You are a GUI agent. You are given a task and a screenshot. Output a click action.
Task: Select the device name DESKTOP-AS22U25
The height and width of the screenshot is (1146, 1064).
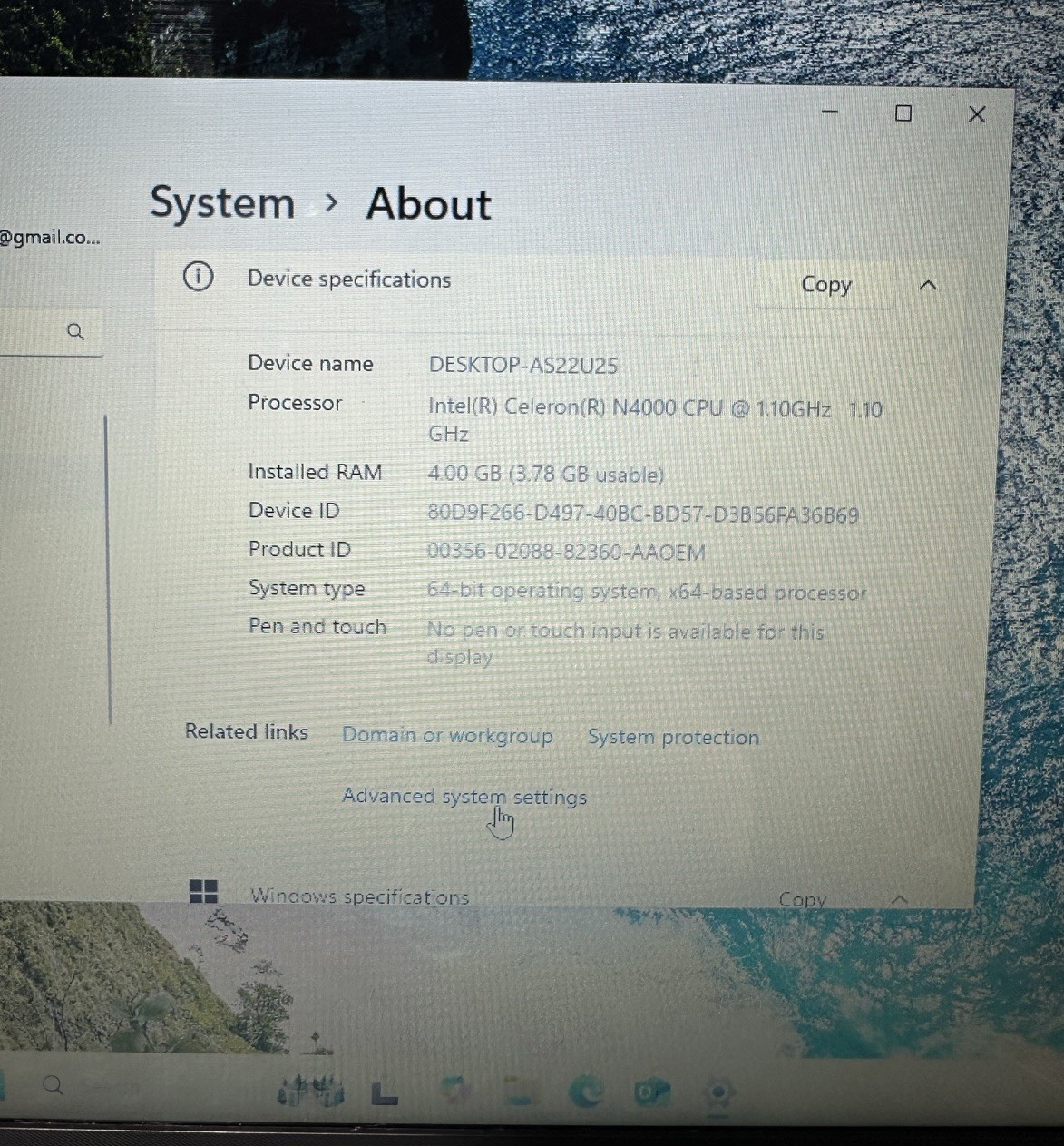522,365
